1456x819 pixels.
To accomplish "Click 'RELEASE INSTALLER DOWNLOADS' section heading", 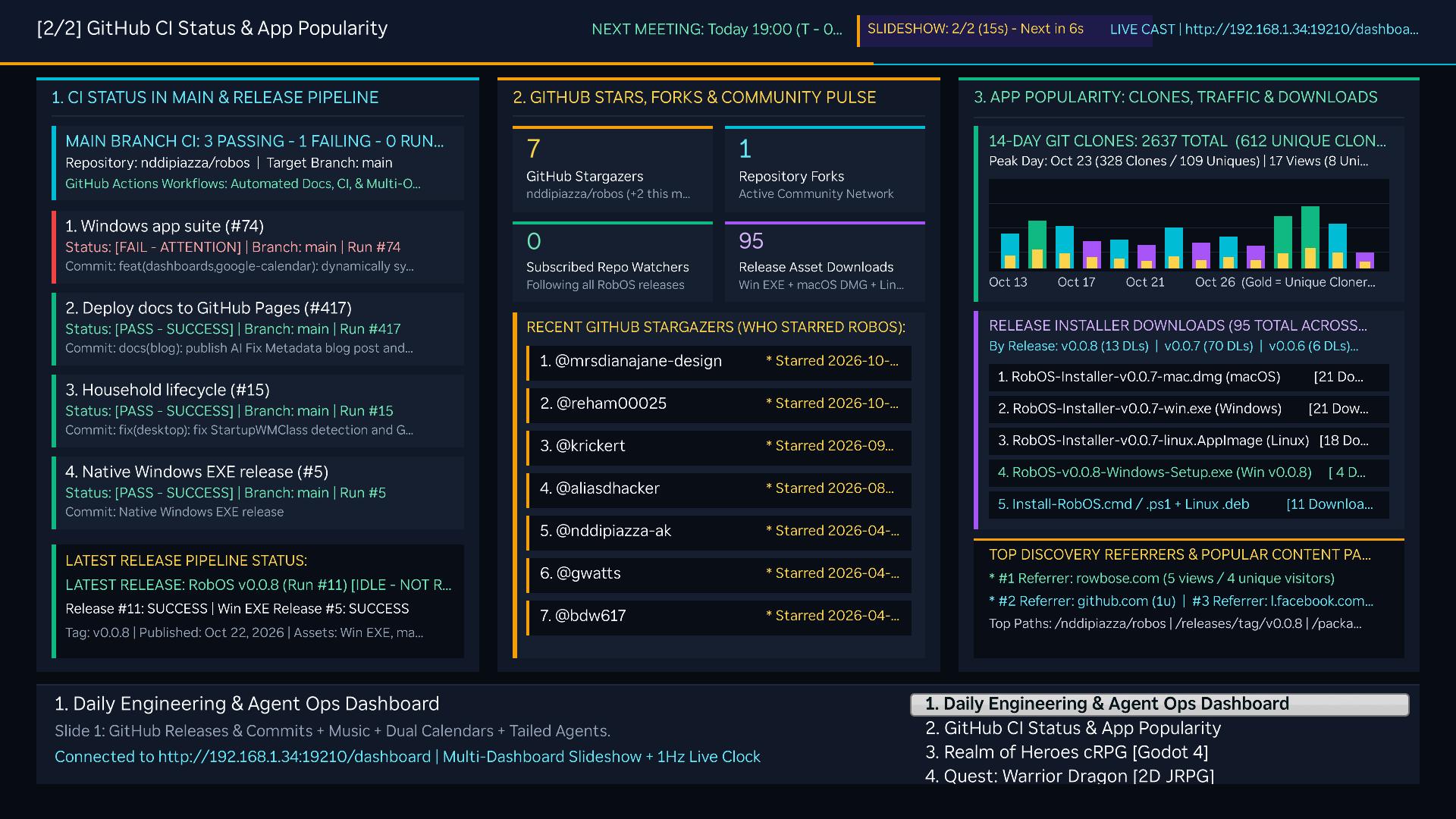I will [x=1178, y=325].
